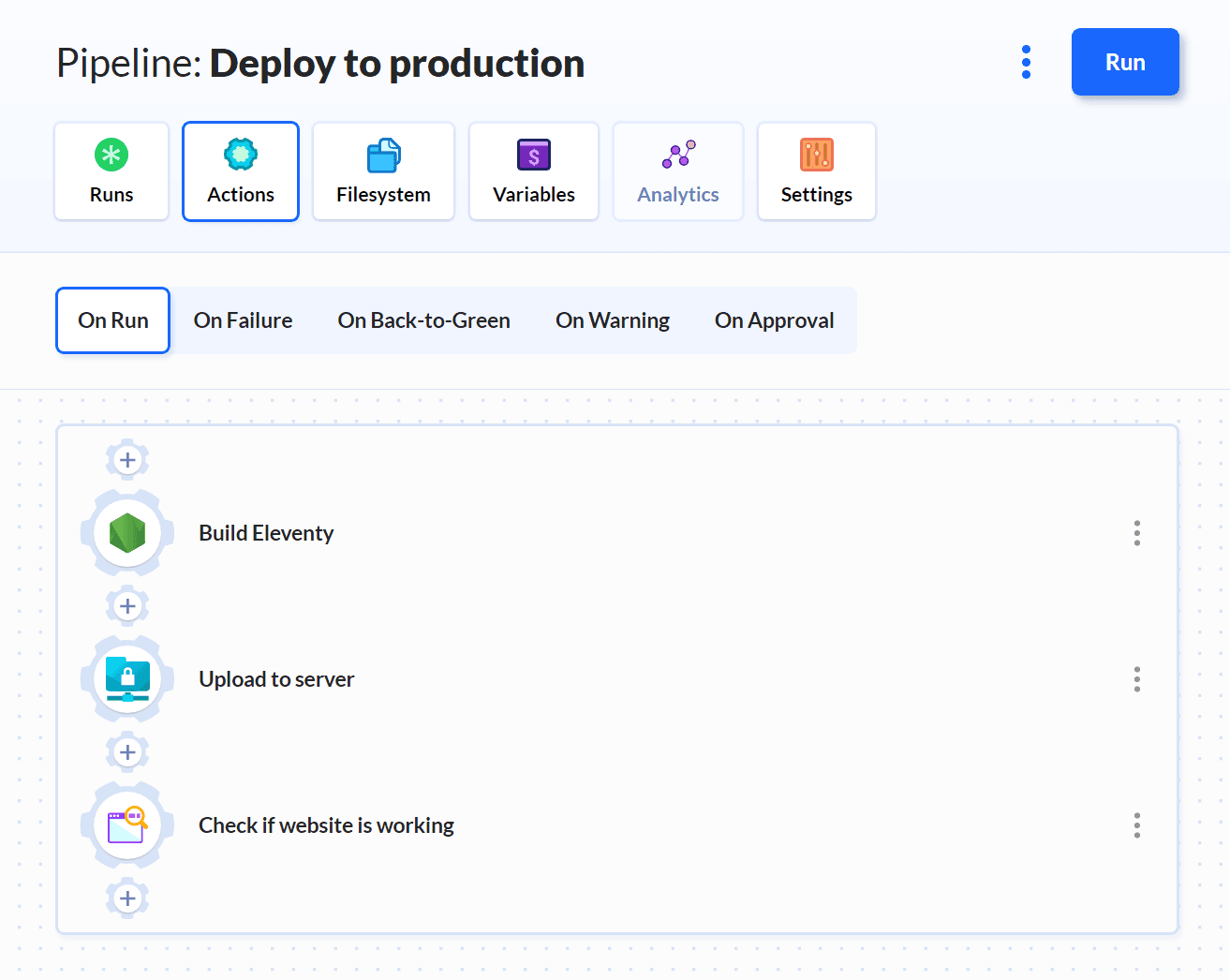Viewport: 1230px width, 980px height.
Task: Click the Variables dollar icon
Action: point(533,155)
